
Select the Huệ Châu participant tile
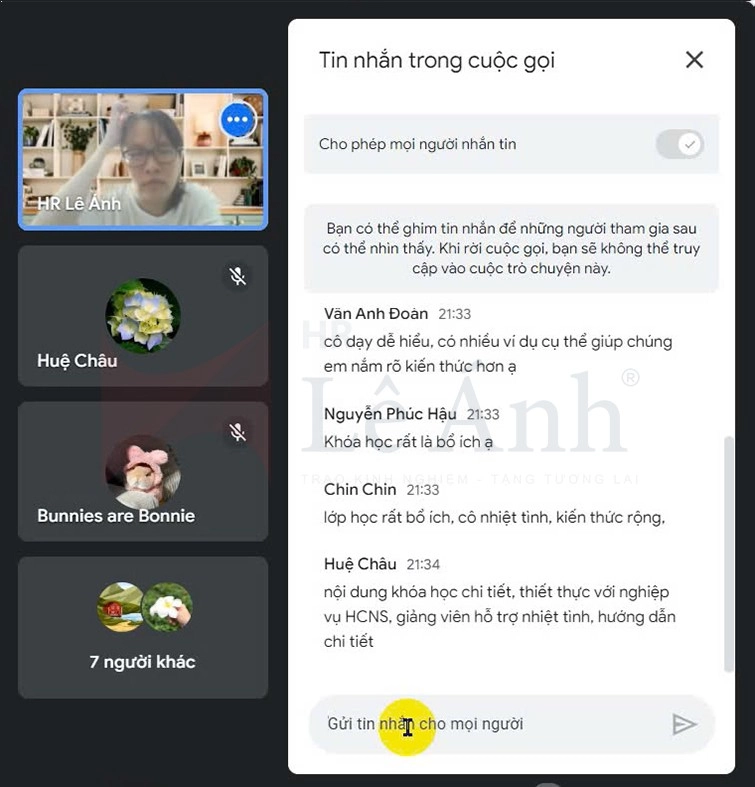tap(143, 316)
